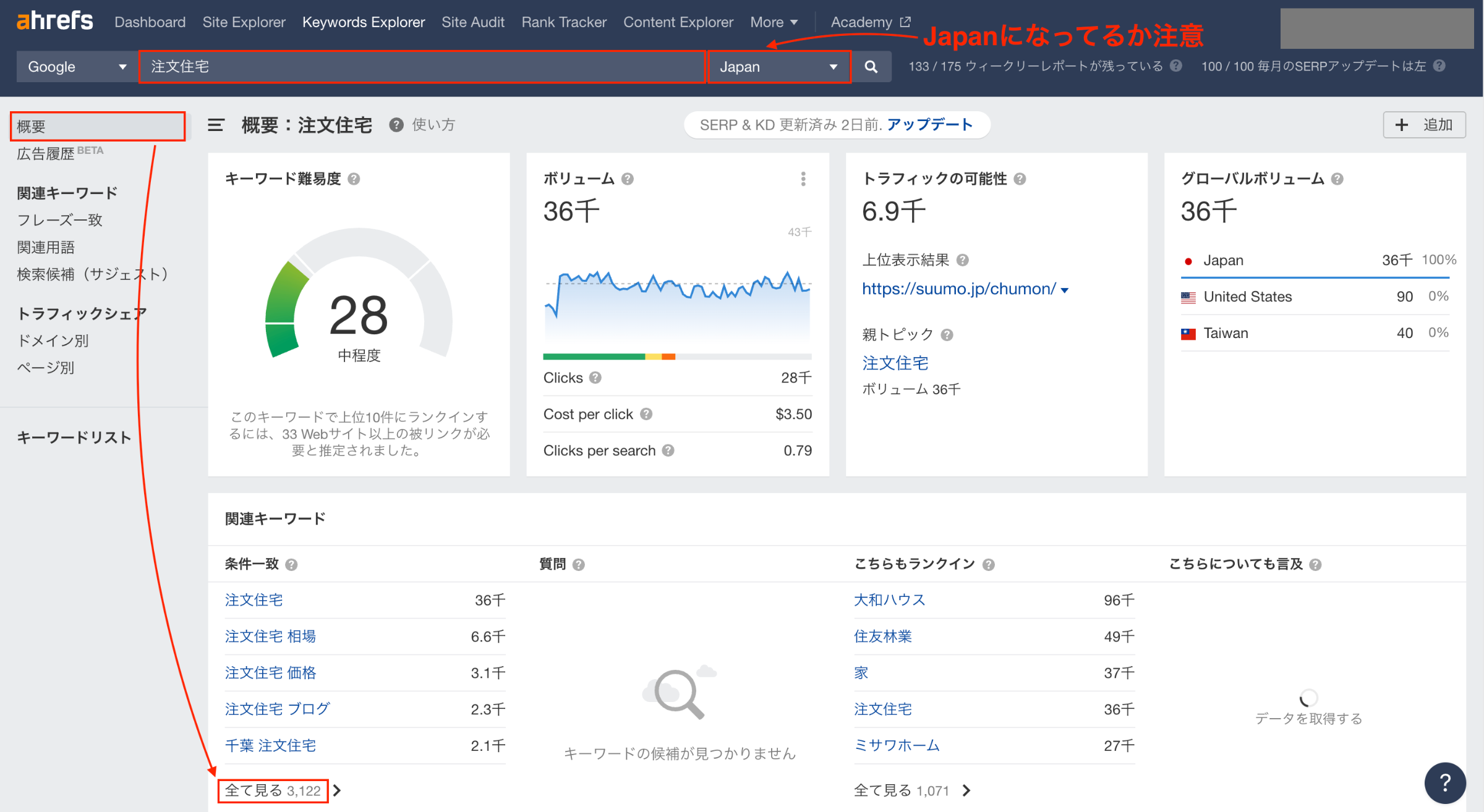Open keyword 注文住宅 ブログ
Image resolution: width=1484 pixels, height=812 pixels.
click(278, 709)
